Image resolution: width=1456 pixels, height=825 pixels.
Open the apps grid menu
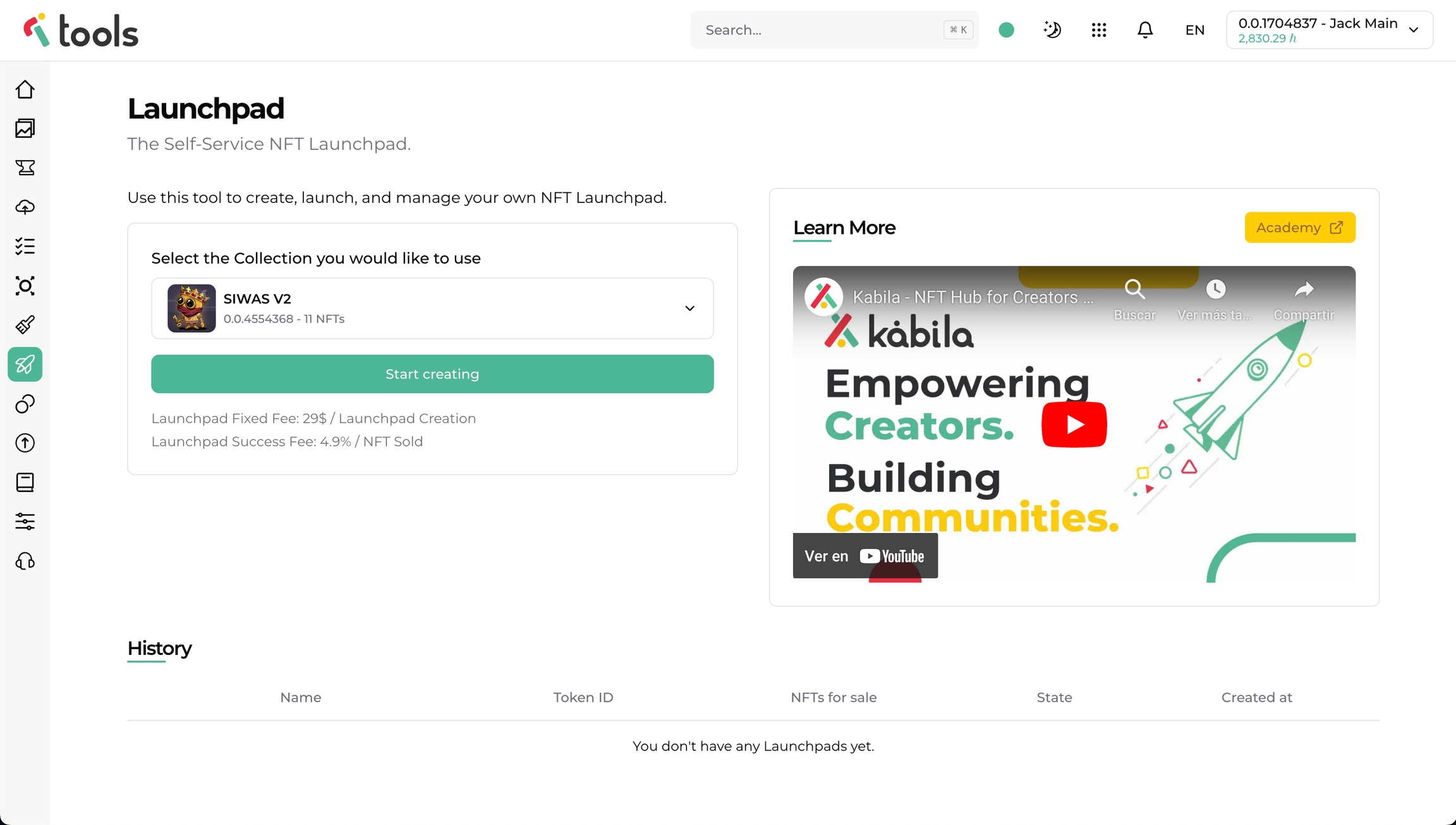(x=1099, y=30)
